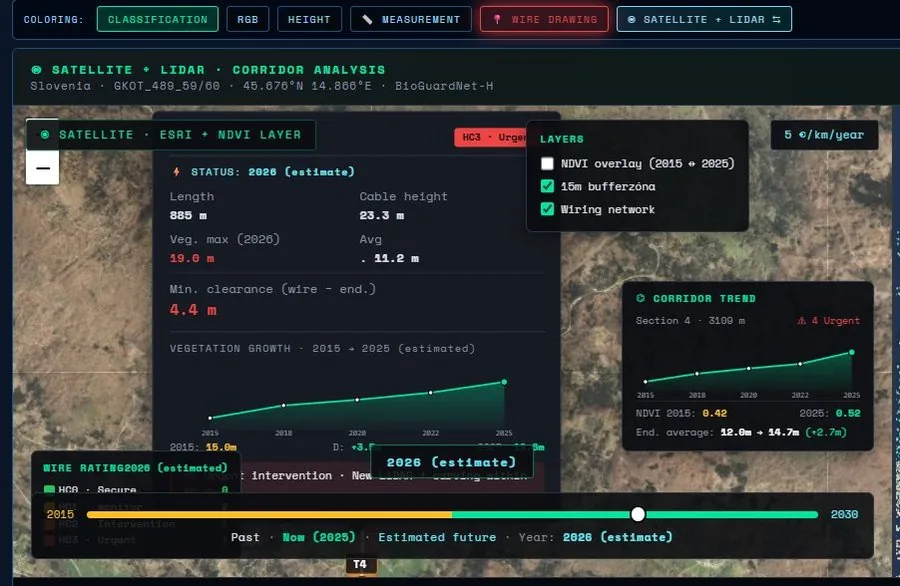The height and width of the screenshot is (586, 900).
Task: Click the 5 €/km/year cost label
Action: [824, 135]
